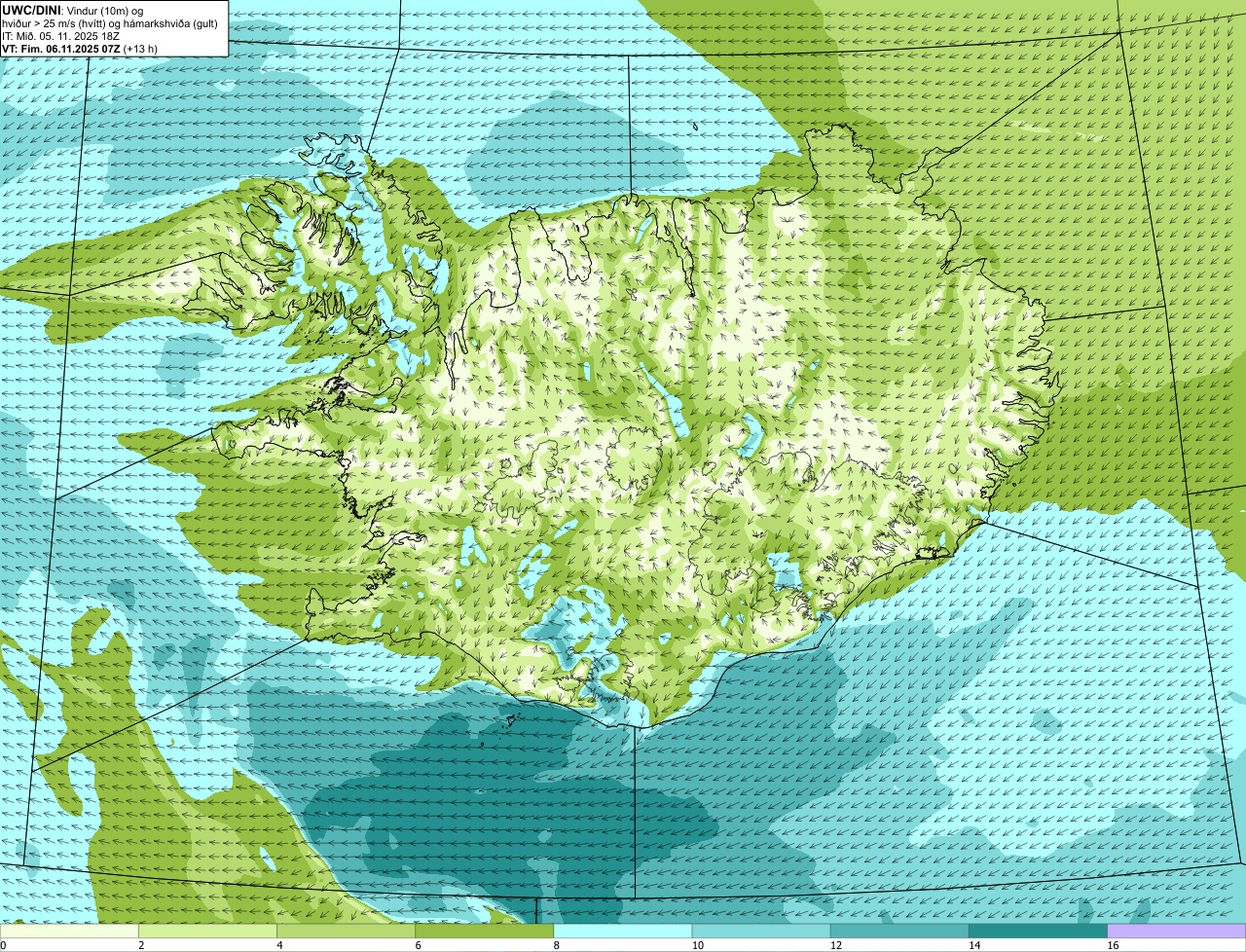
Task: Click the legend scale label "12"
Action: (x=835, y=945)
